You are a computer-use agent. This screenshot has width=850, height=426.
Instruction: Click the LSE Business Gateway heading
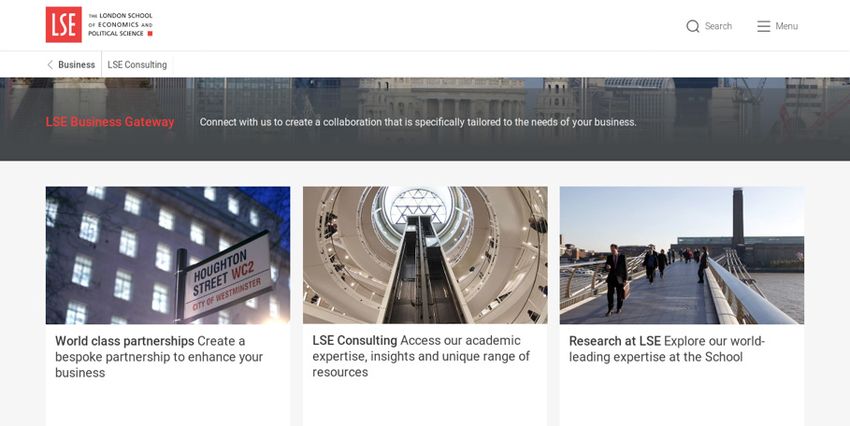point(110,122)
